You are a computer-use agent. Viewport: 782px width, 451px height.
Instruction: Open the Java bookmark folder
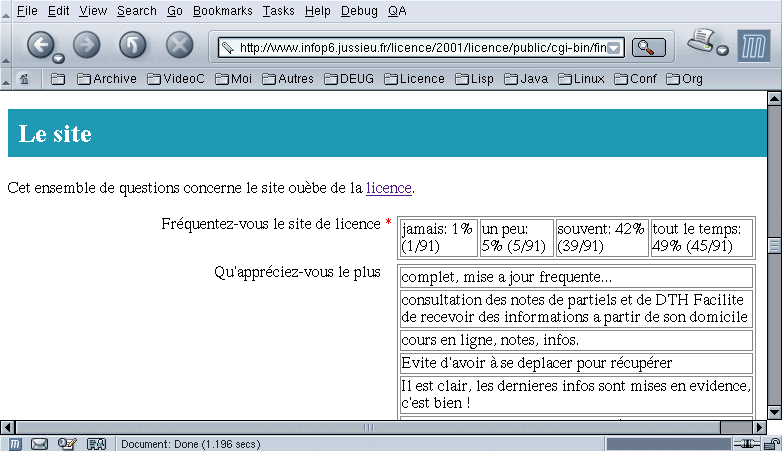click(x=526, y=79)
